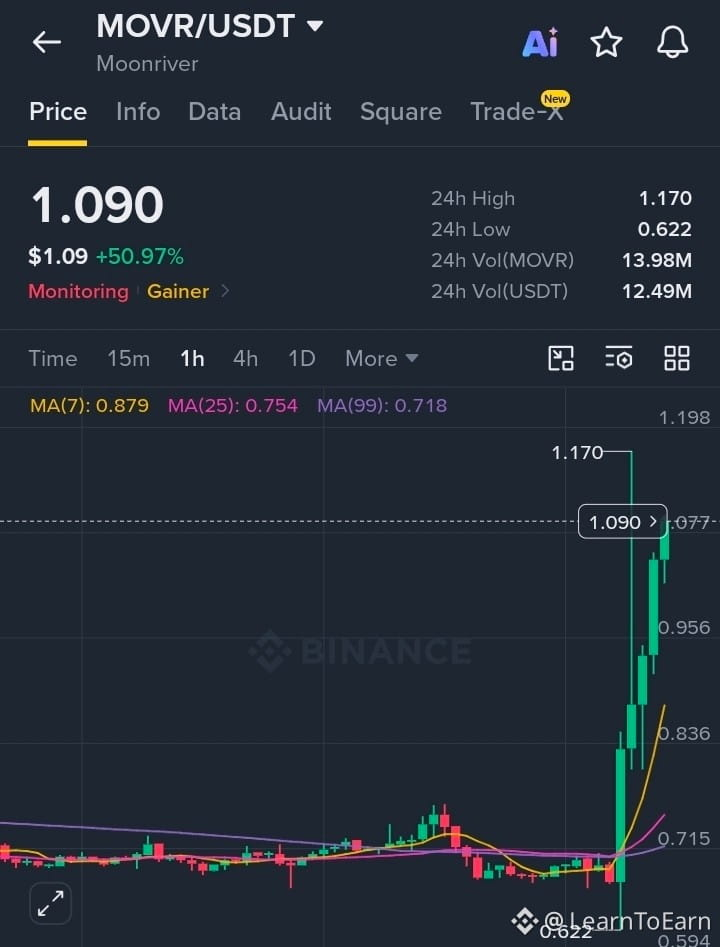The height and width of the screenshot is (947, 720).
Task: Tap the Gainer tag
Action: coord(178,292)
